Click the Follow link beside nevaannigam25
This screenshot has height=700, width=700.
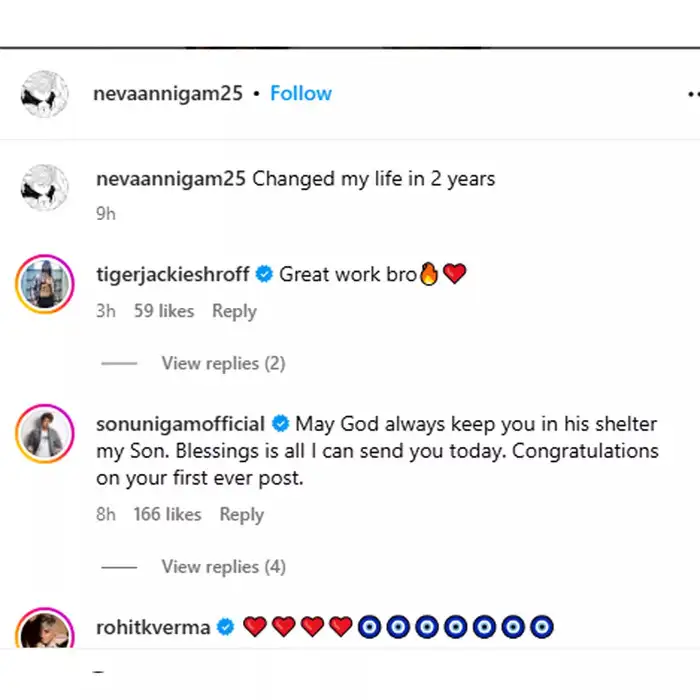(x=301, y=93)
